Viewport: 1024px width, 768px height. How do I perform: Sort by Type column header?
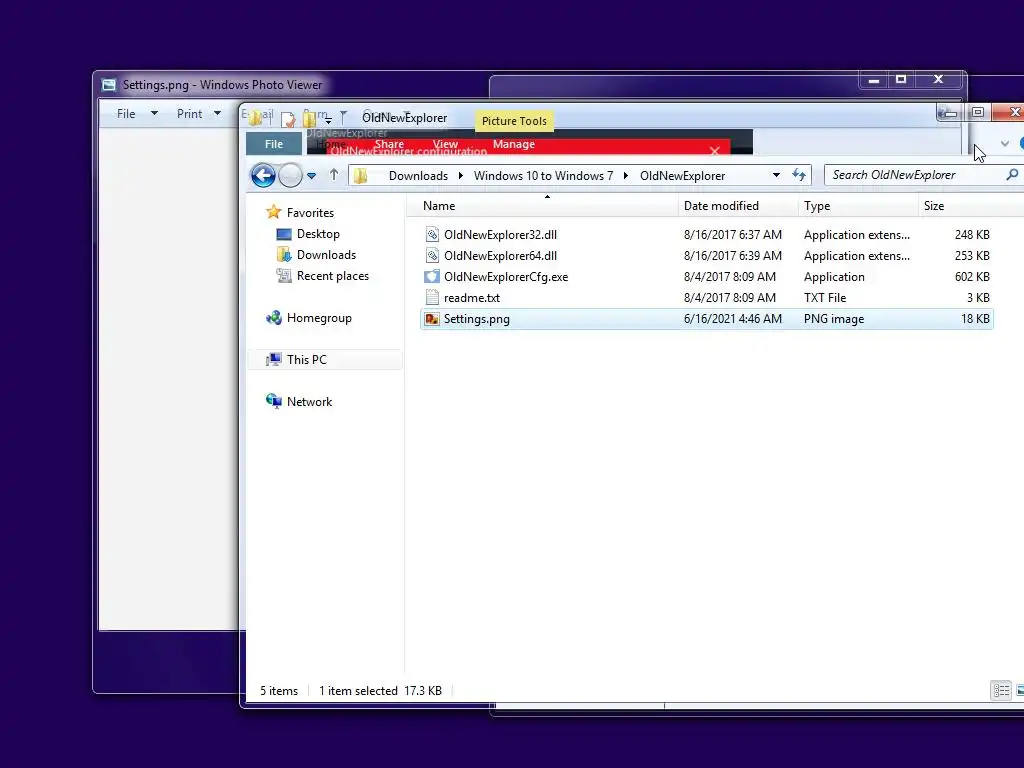[x=817, y=206]
